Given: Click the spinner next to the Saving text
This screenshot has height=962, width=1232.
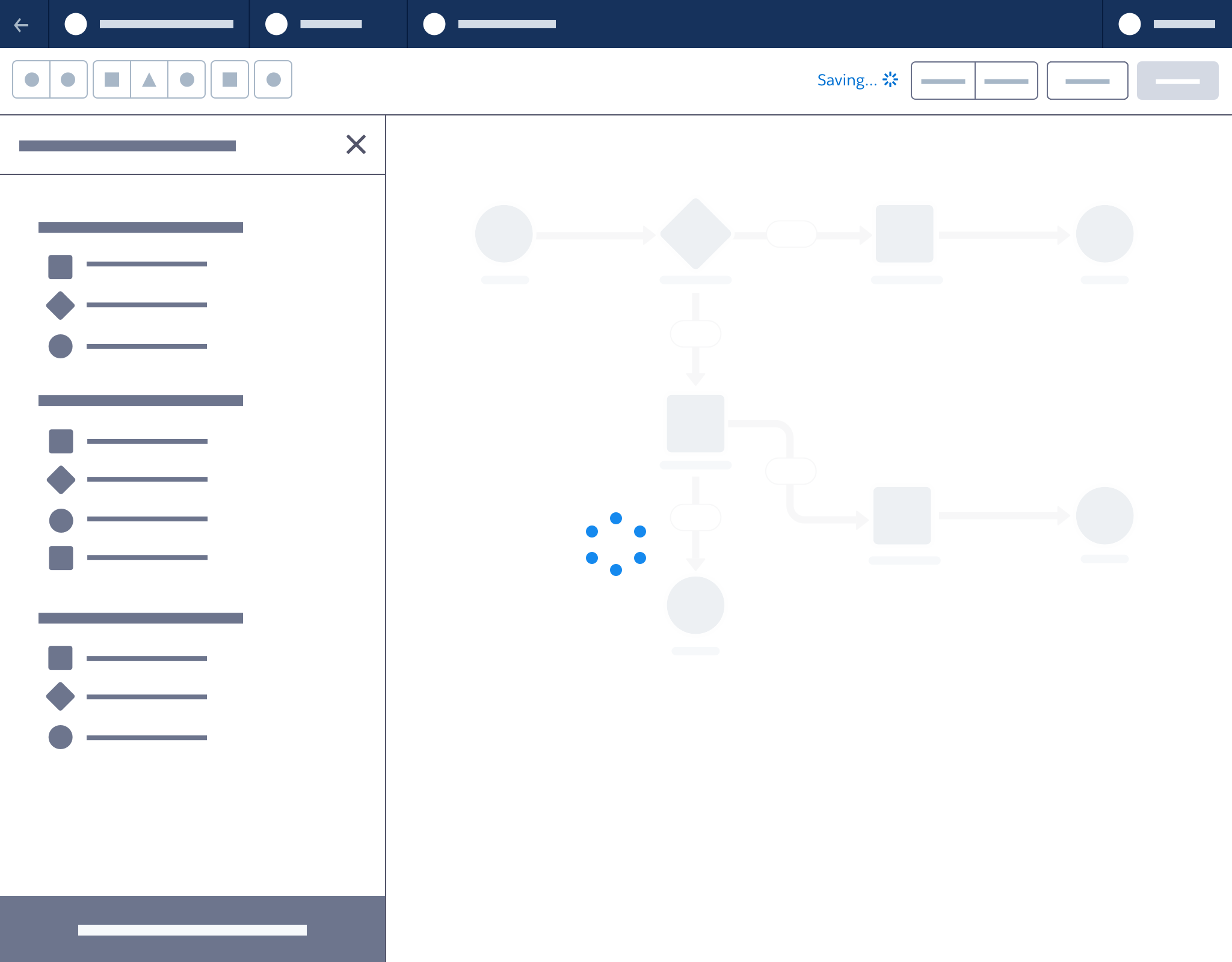Looking at the screenshot, I should [890, 79].
